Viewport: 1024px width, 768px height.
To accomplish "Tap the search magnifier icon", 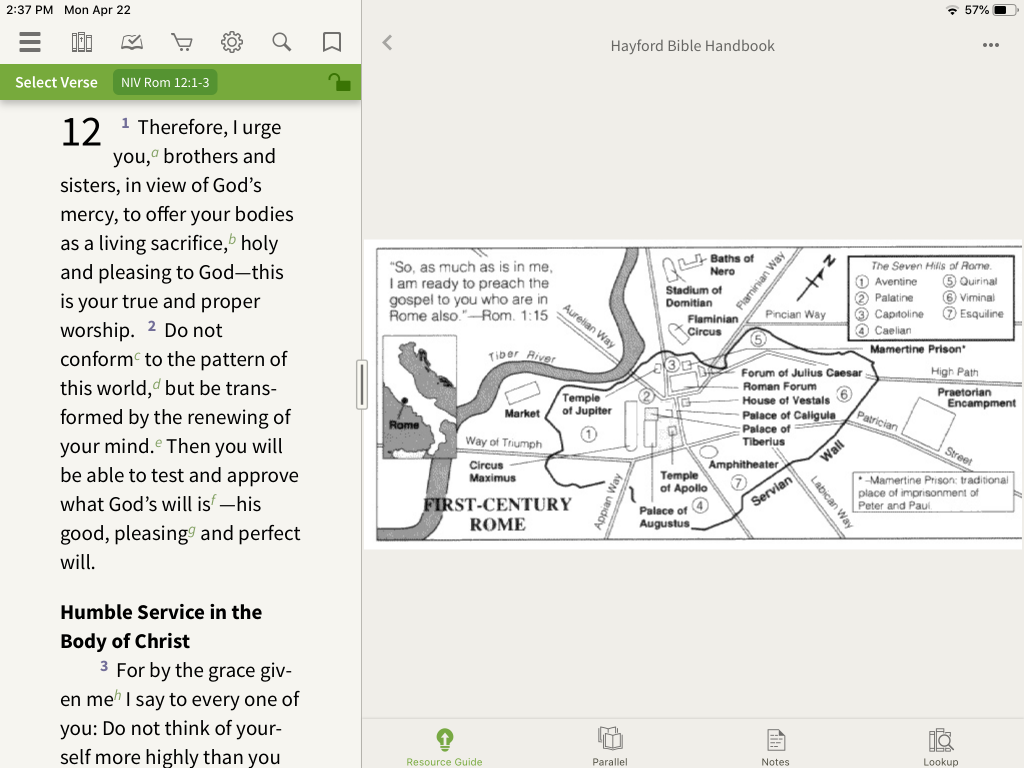I will pos(281,42).
